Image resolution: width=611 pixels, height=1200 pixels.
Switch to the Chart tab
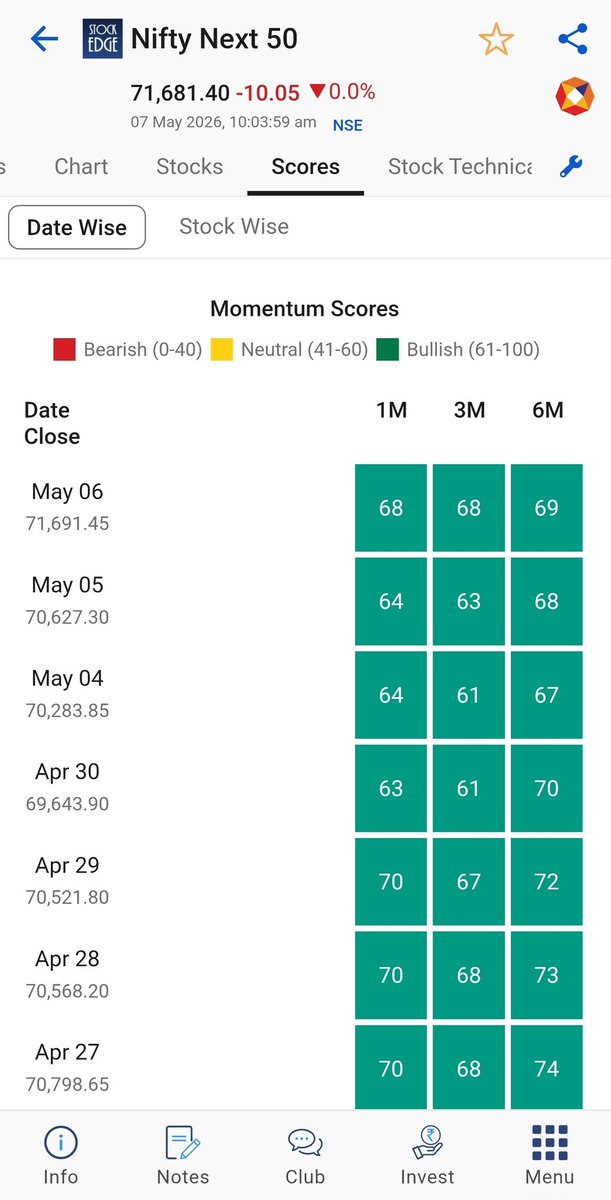point(81,167)
